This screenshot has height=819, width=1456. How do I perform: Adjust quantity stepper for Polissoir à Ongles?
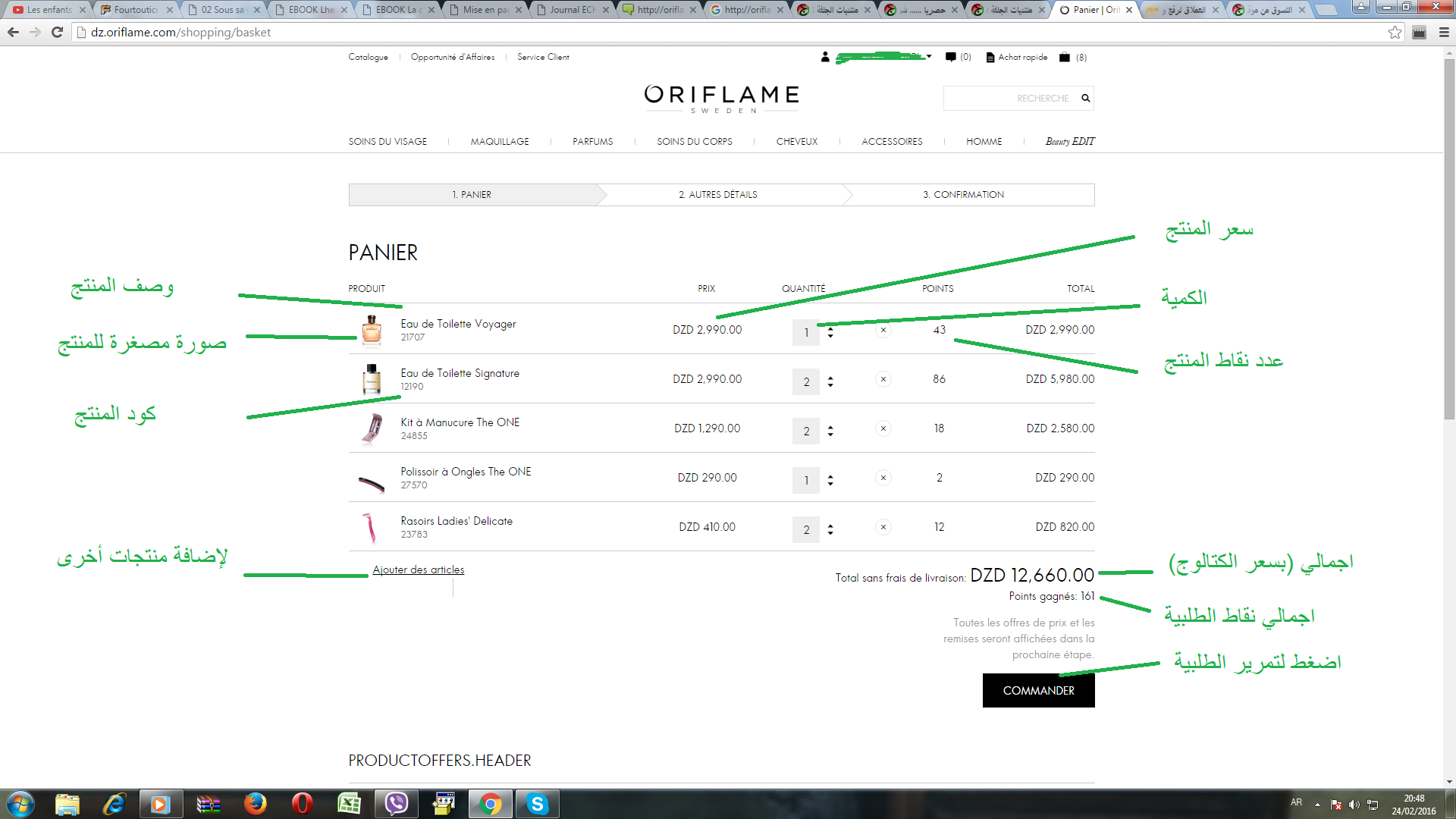pos(830,480)
